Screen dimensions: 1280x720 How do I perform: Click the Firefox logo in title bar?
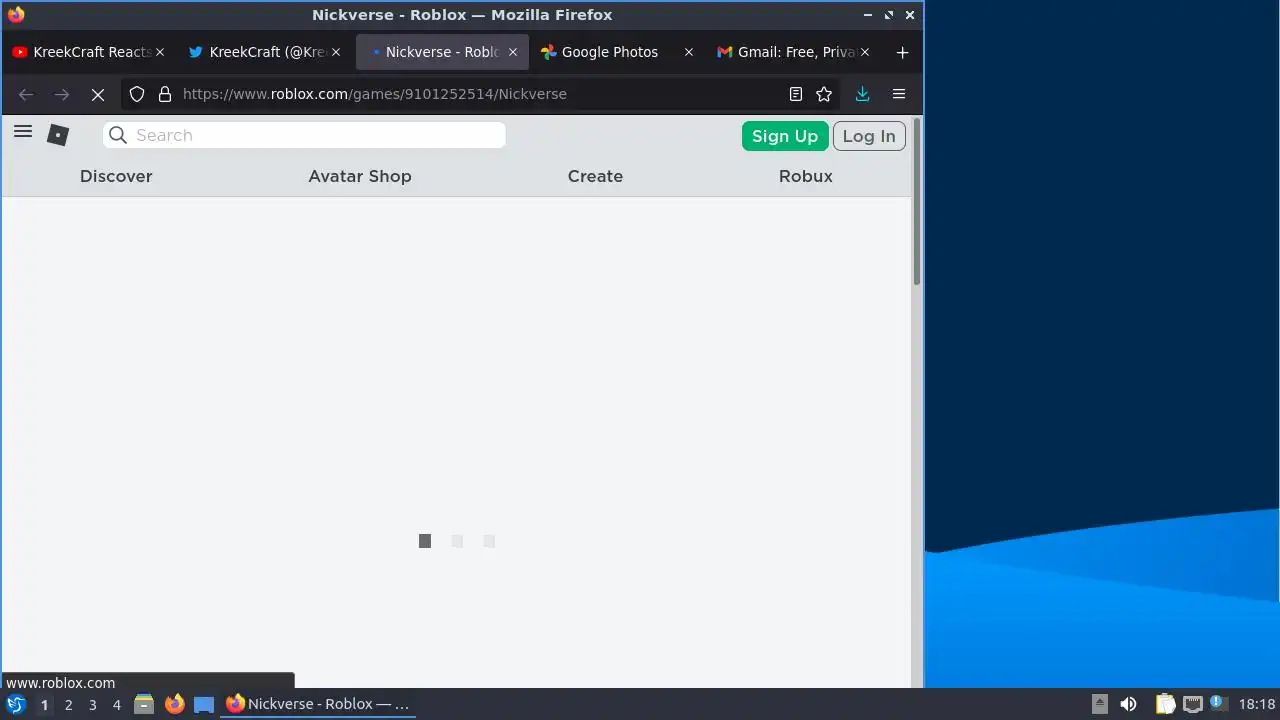pyautogui.click(x=16, y=15)
